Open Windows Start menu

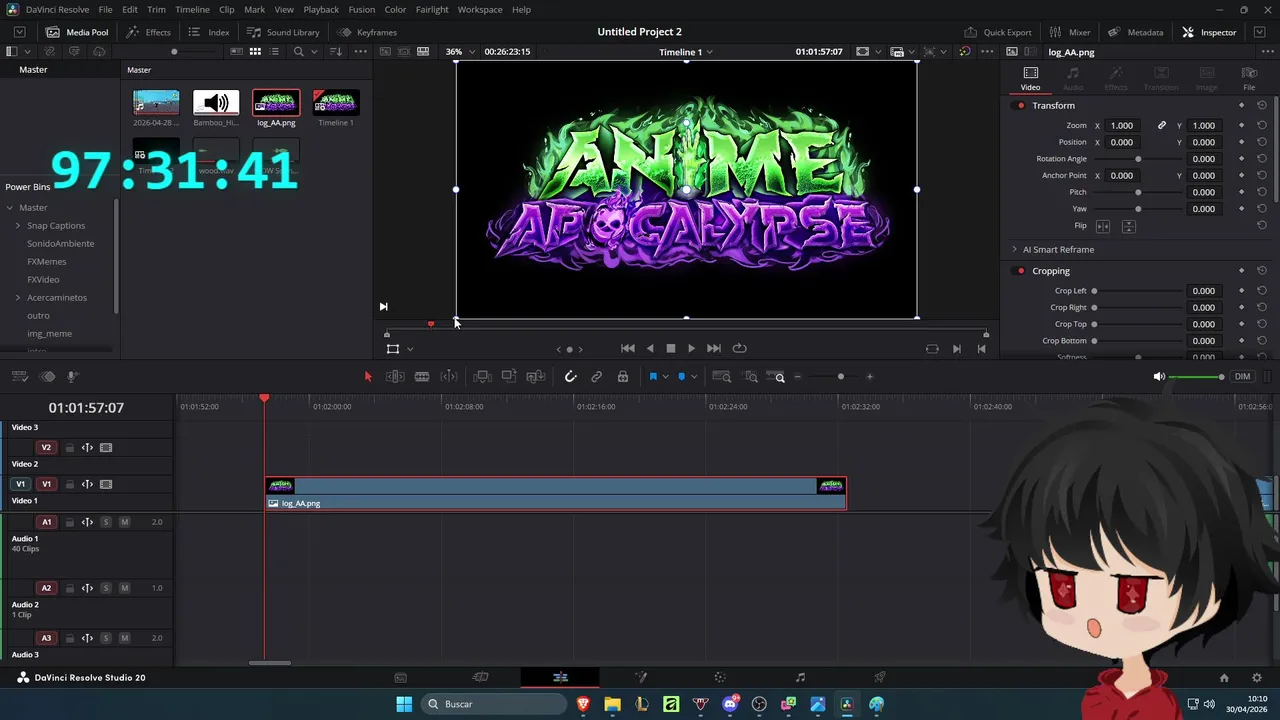point(404,705)
